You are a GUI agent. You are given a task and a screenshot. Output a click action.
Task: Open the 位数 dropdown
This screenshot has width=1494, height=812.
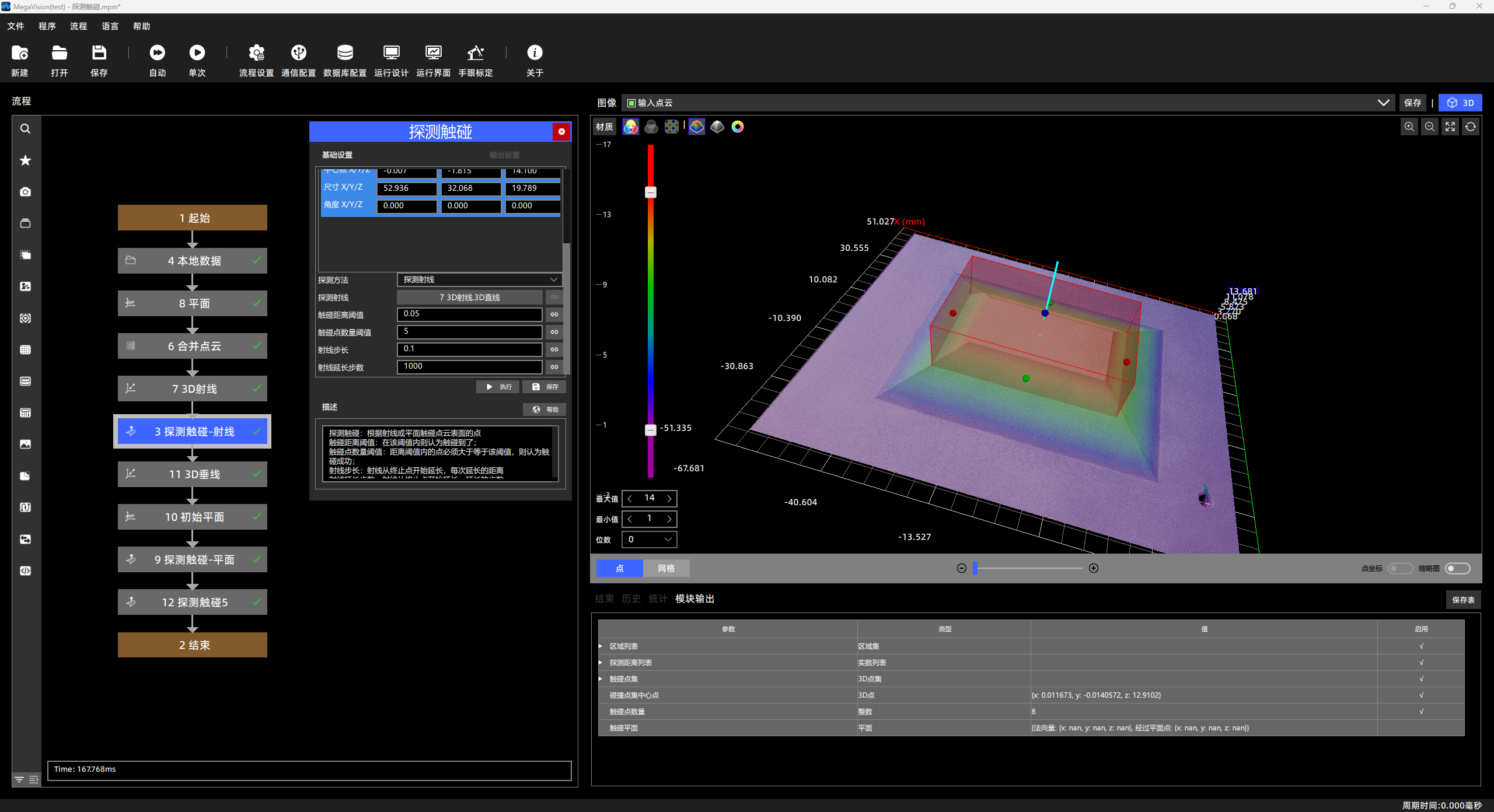650,540
